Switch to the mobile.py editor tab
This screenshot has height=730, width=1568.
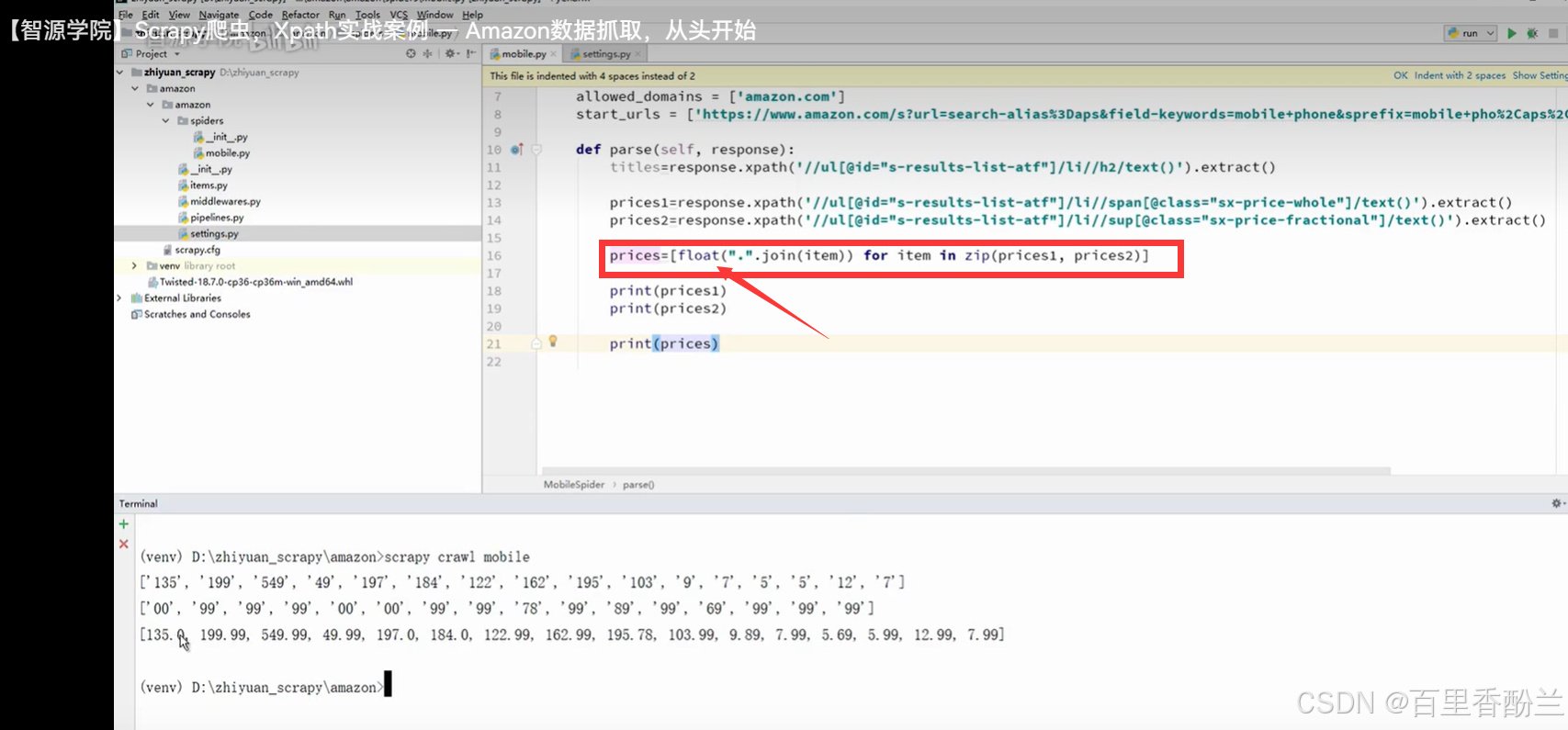523,54
